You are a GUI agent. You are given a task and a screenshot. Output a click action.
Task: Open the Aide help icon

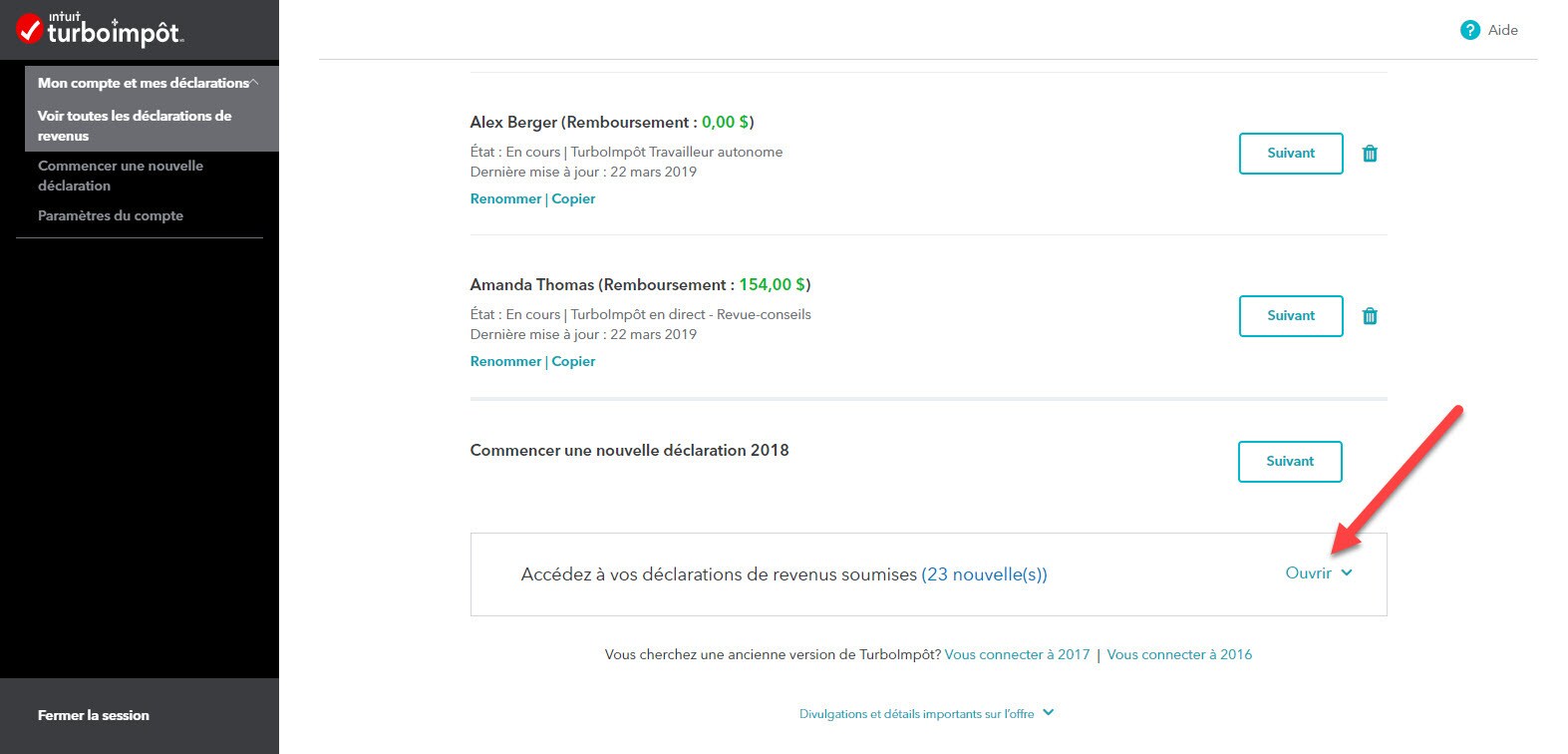1469,30
